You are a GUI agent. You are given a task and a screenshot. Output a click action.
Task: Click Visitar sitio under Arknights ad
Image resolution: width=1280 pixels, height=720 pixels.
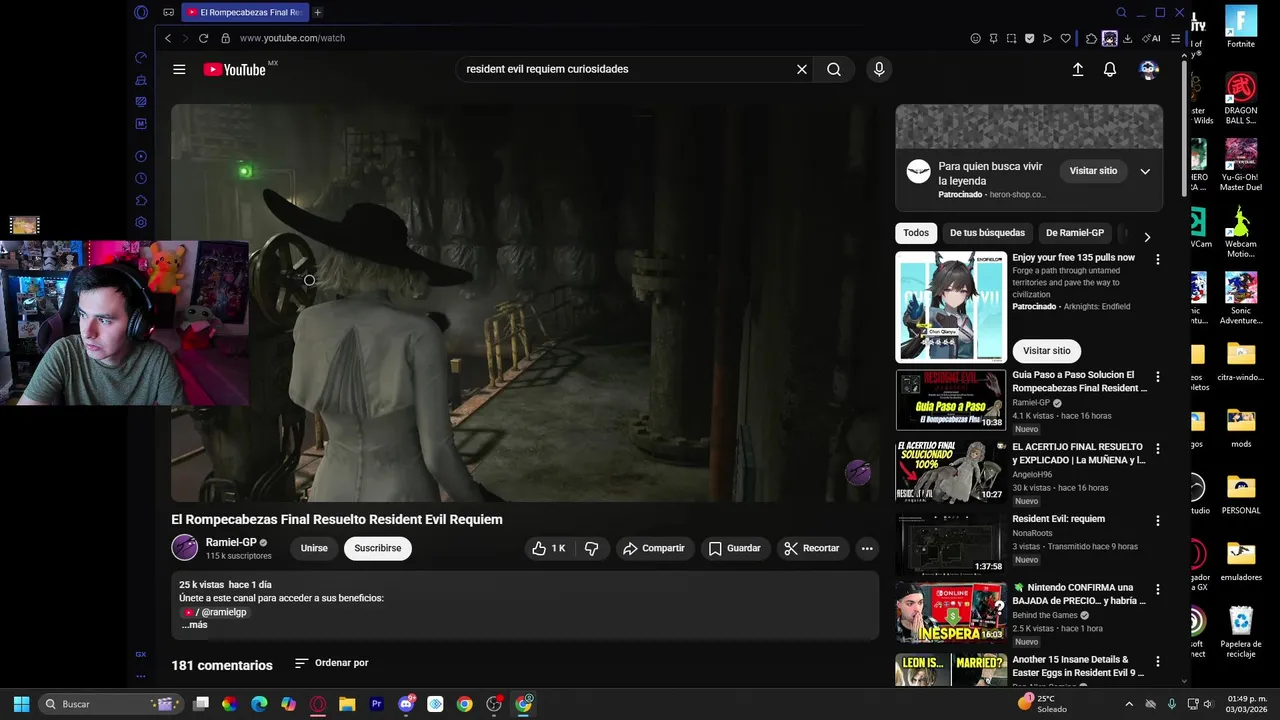pyautogui.click(x=1046, y=351)
